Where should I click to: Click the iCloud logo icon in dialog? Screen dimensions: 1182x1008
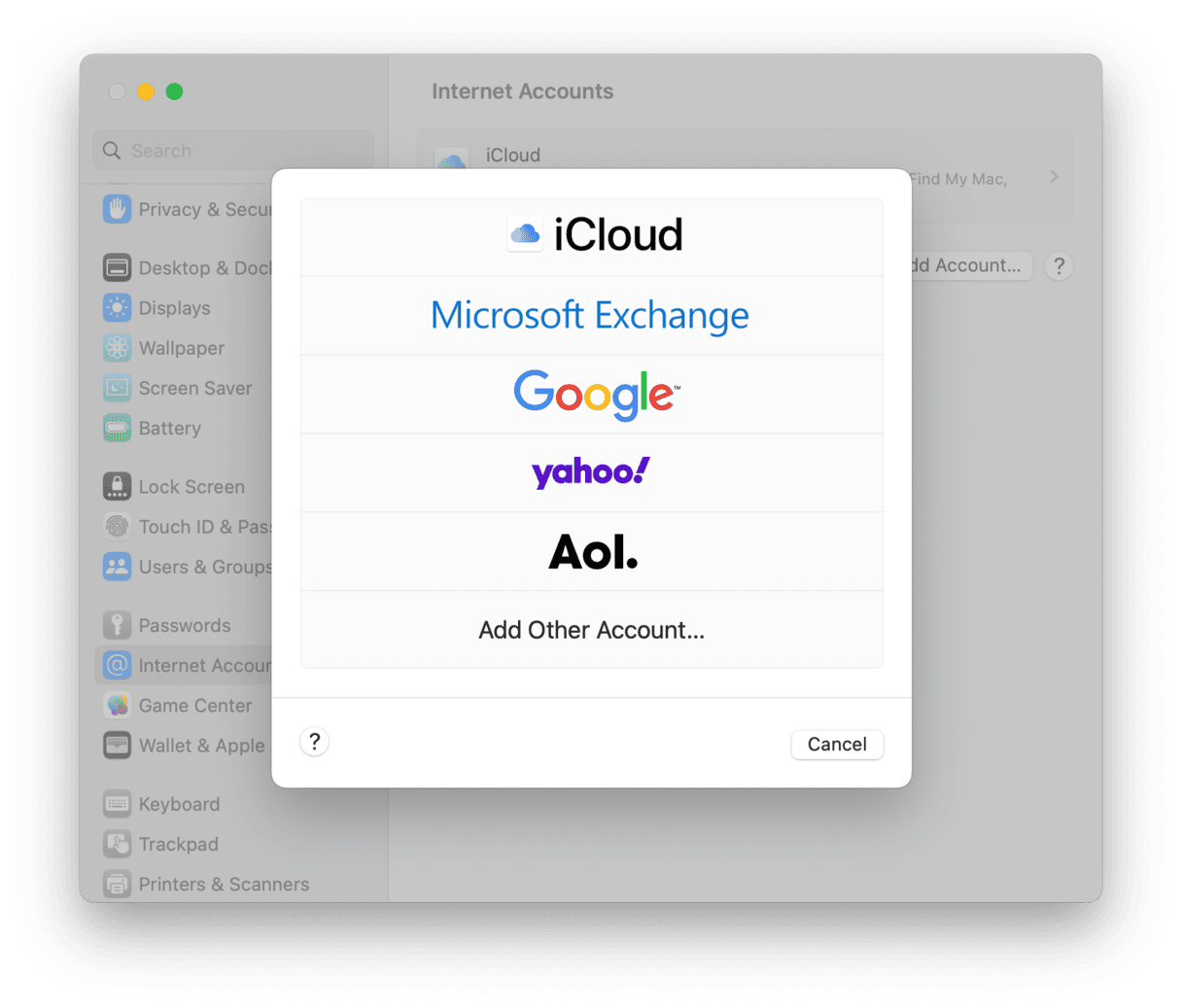click(525, 234)
